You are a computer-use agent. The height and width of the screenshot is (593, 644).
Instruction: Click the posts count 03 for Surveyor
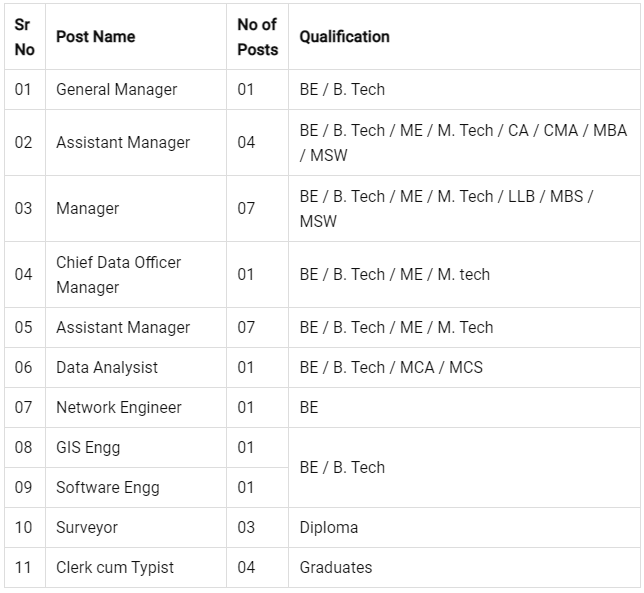(246, 528)
